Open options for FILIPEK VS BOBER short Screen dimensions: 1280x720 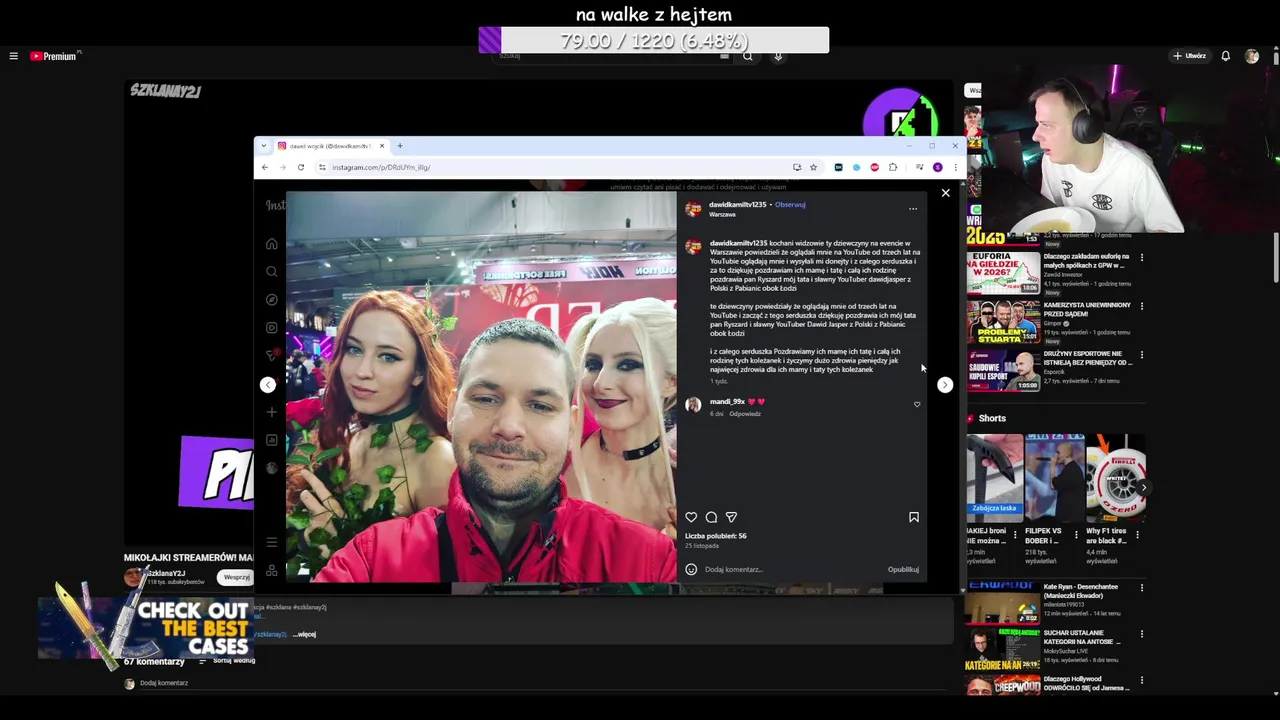[1076, 535]
